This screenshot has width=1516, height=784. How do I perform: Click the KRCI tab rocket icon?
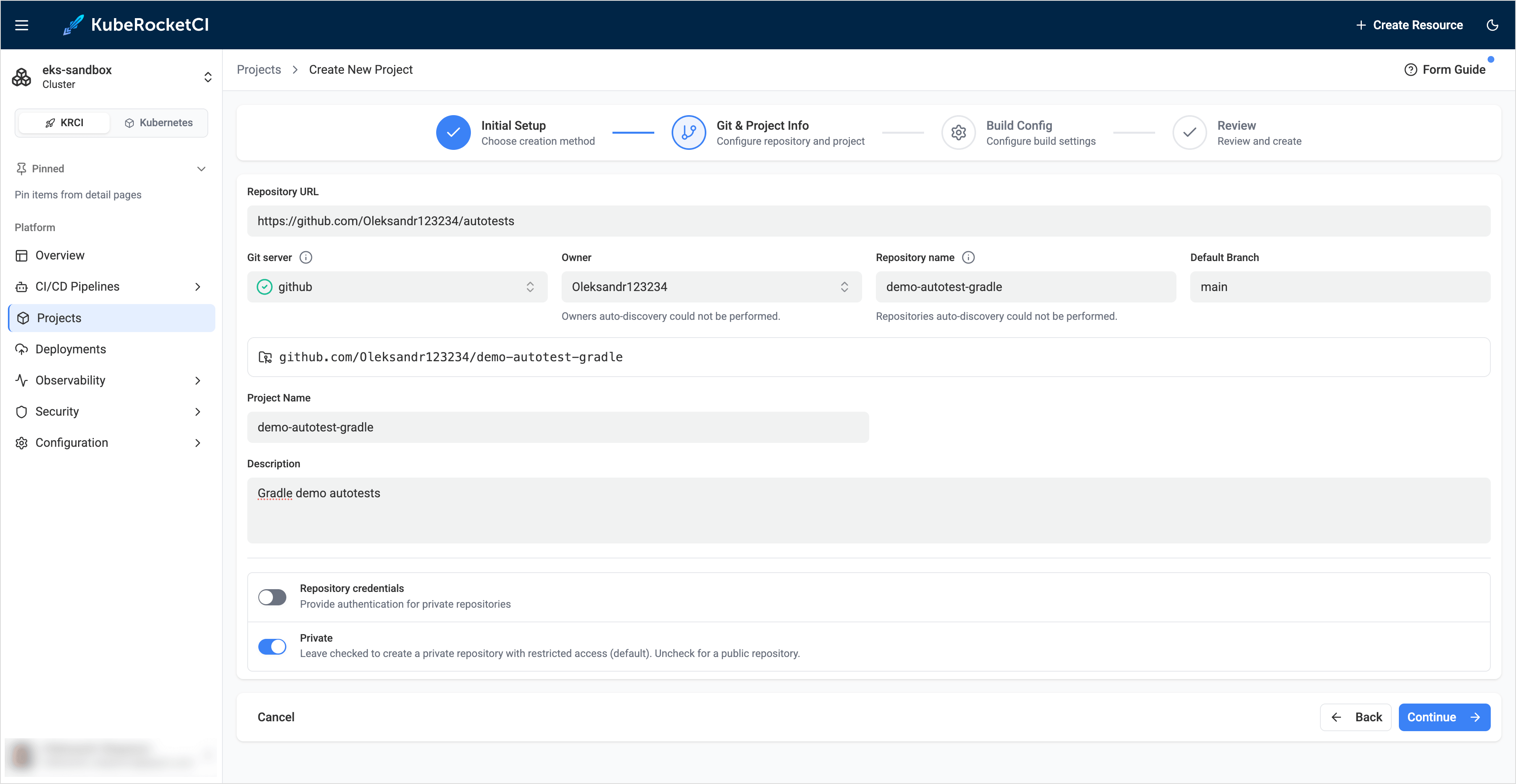click(x=50, y=123)
